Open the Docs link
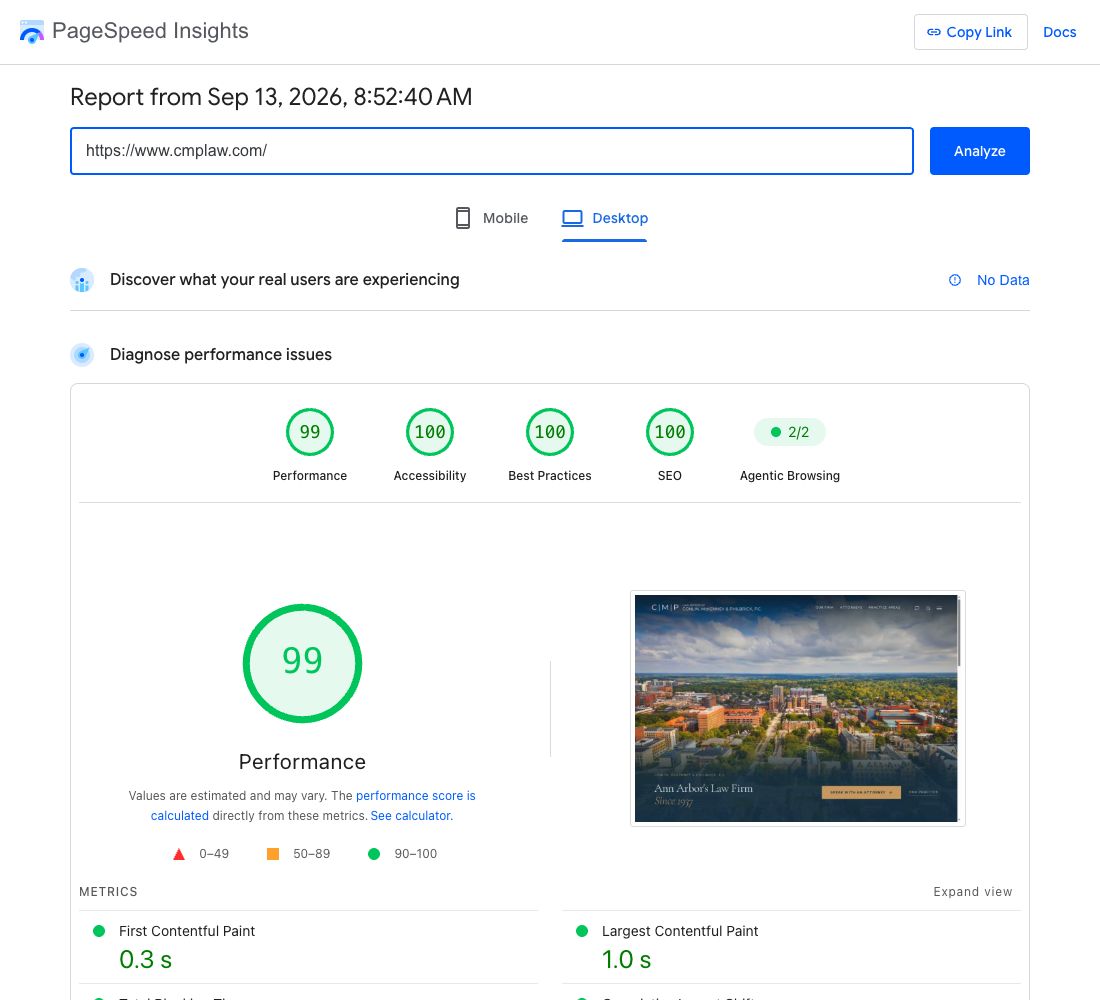 (1059, 32)
